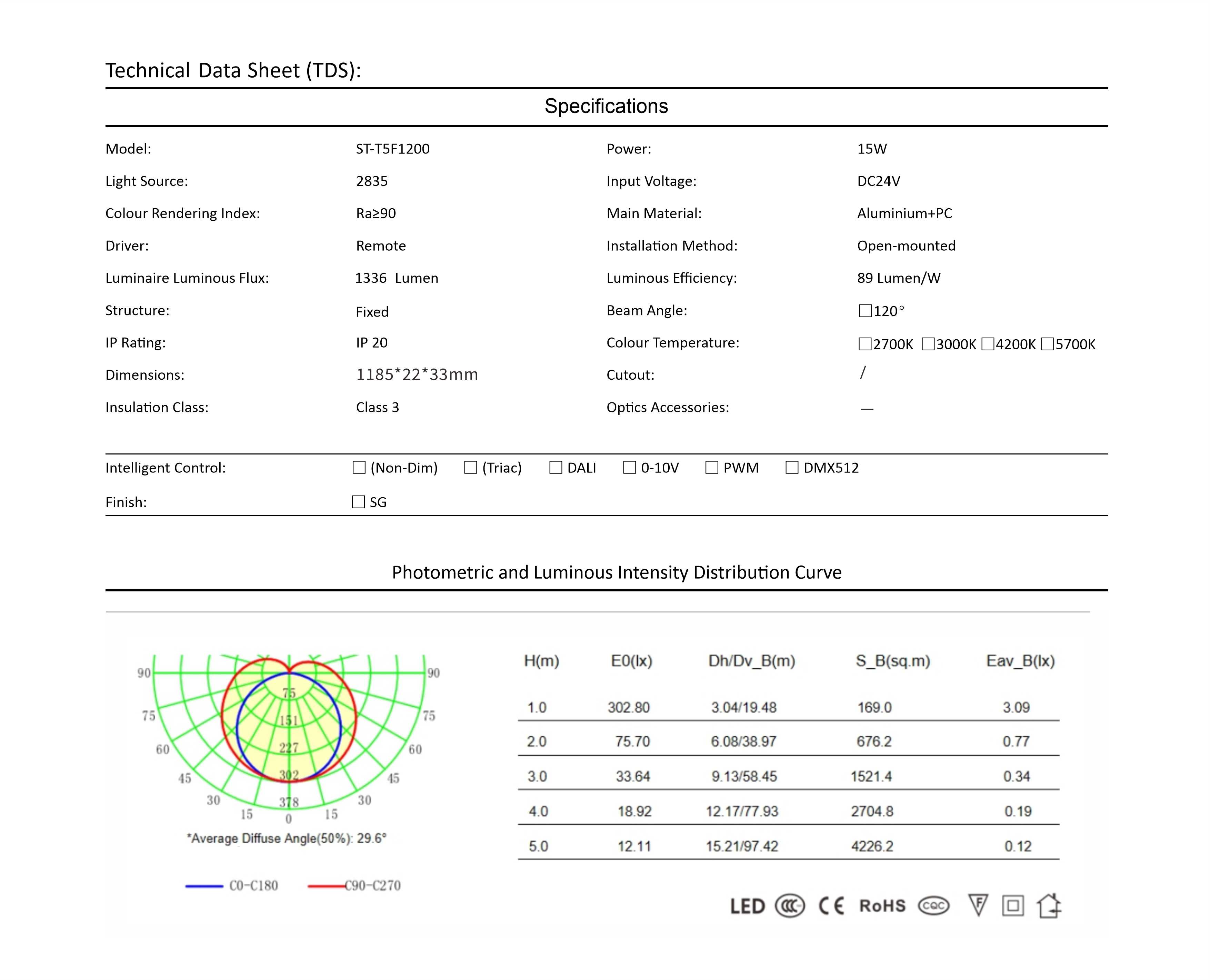This screenshot has width=1210, height=980.
Task: Enable the DMX512 checkbox
Action: (792, 468)
